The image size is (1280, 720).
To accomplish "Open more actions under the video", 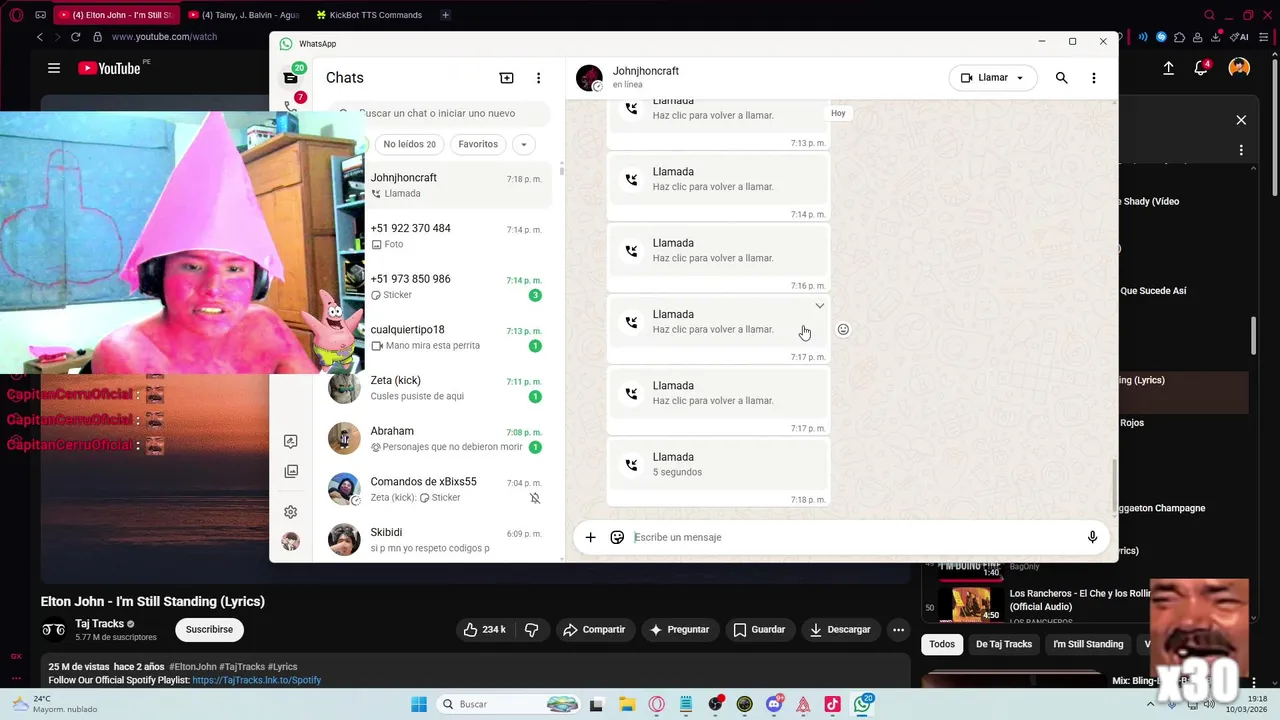I will tap(898, 629).
